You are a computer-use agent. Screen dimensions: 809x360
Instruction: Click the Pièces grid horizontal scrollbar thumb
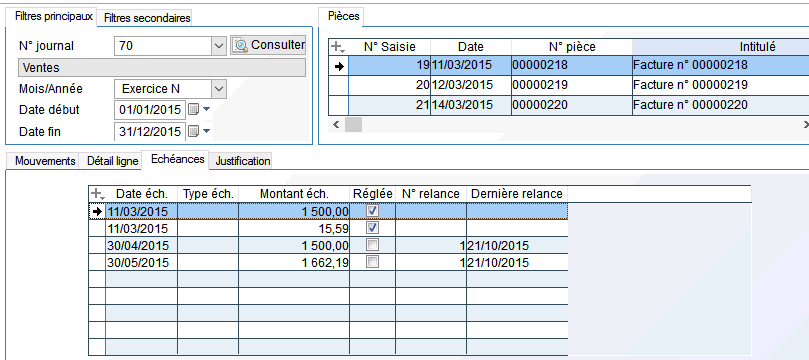click(x=353, y=124)
